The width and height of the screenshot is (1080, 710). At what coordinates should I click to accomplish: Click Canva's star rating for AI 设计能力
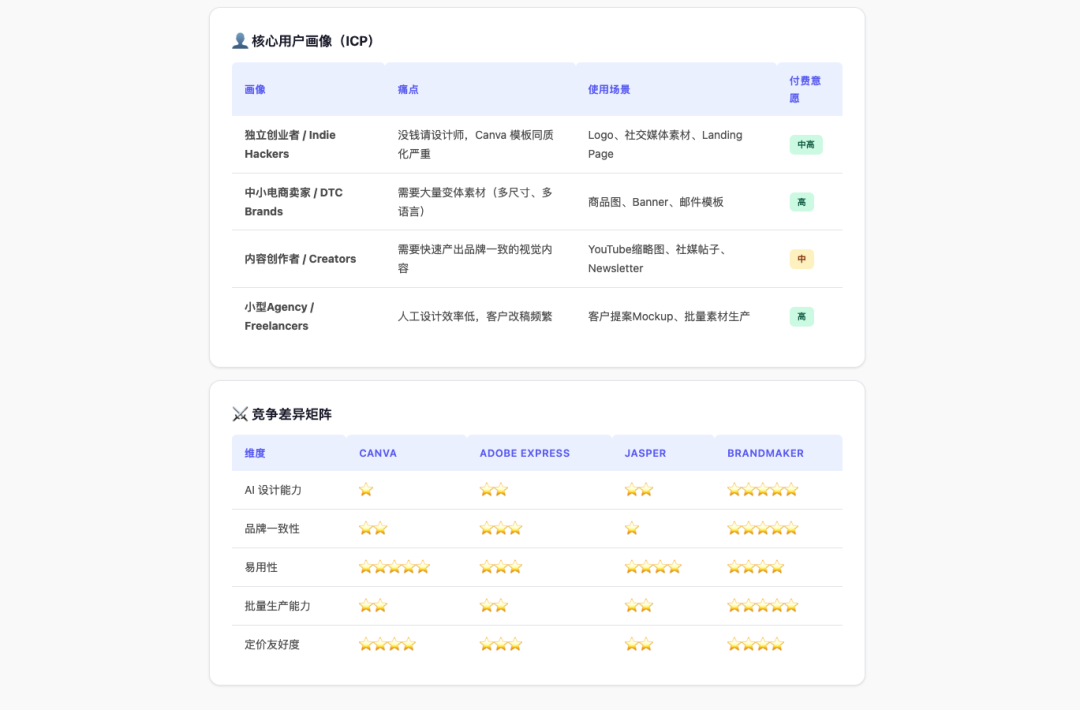tap(366, 490)
